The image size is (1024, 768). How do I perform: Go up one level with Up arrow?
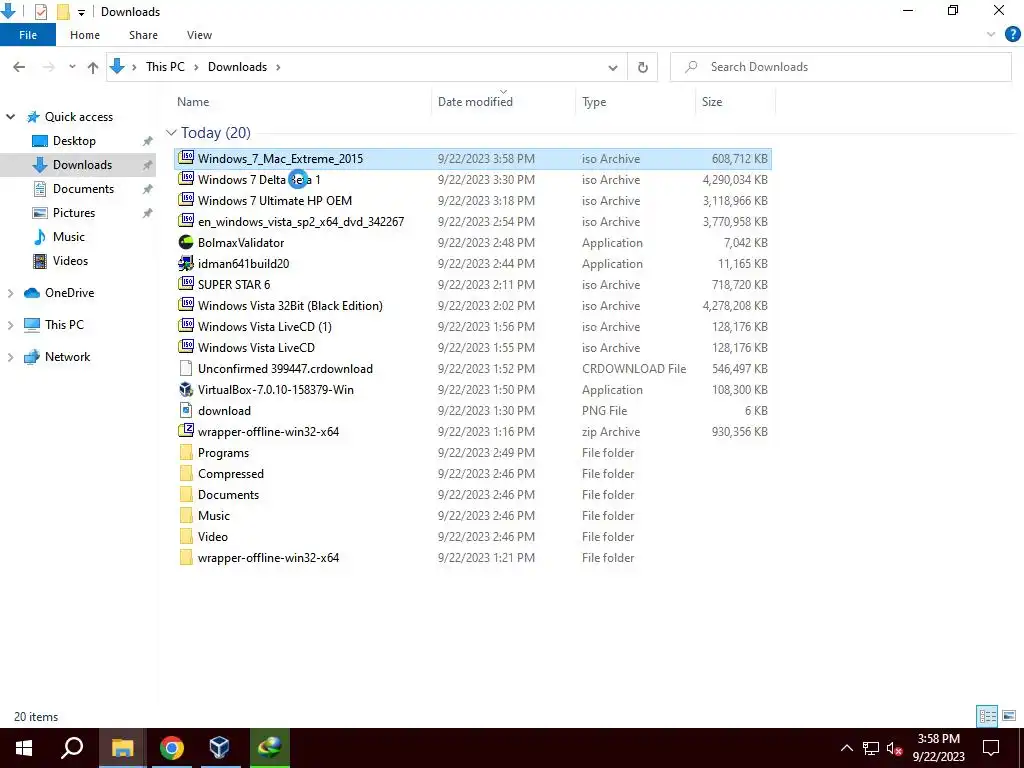tap(93, 67)
